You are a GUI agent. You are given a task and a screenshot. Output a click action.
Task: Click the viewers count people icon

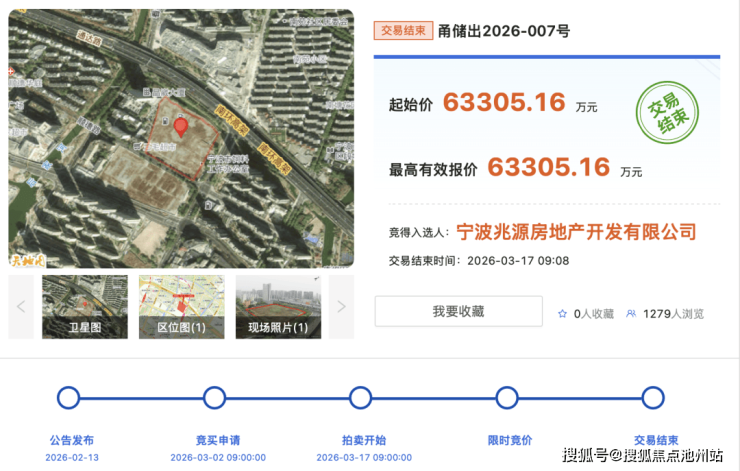[x=631, y=313]
